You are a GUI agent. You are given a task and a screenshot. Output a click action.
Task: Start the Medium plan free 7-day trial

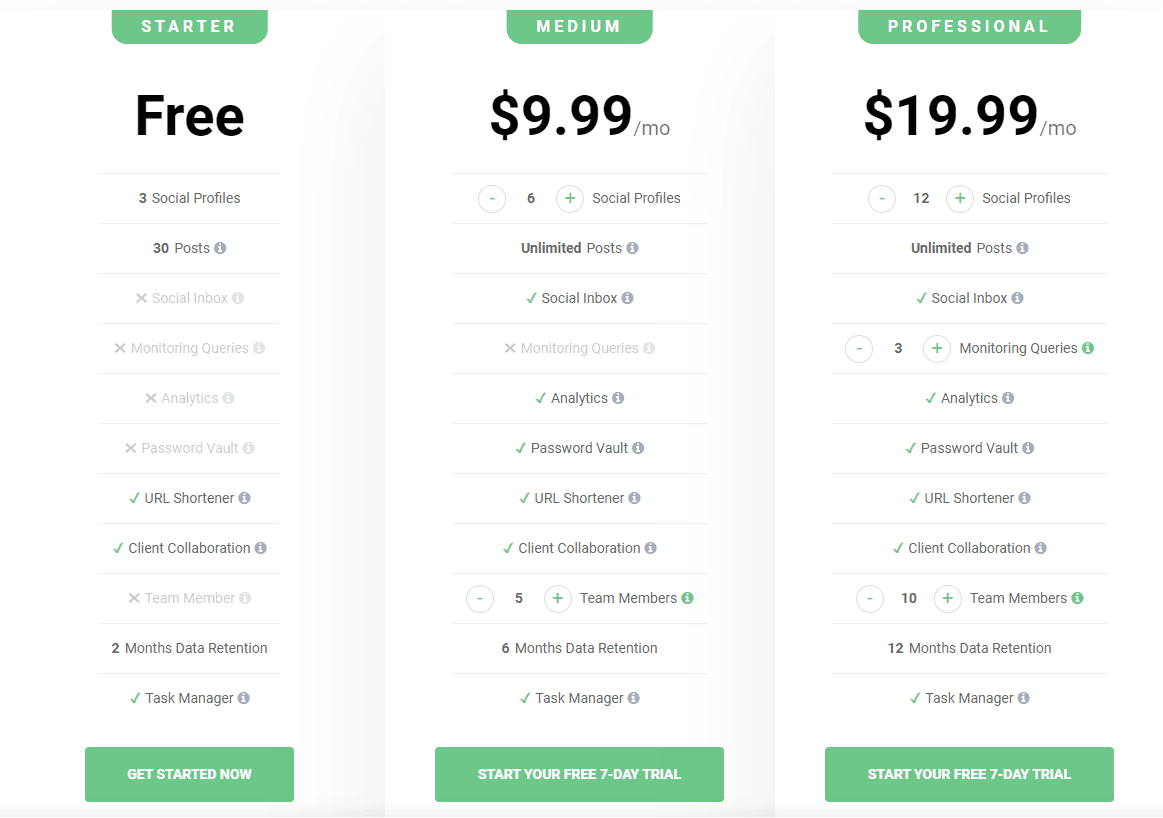[579, 774]
